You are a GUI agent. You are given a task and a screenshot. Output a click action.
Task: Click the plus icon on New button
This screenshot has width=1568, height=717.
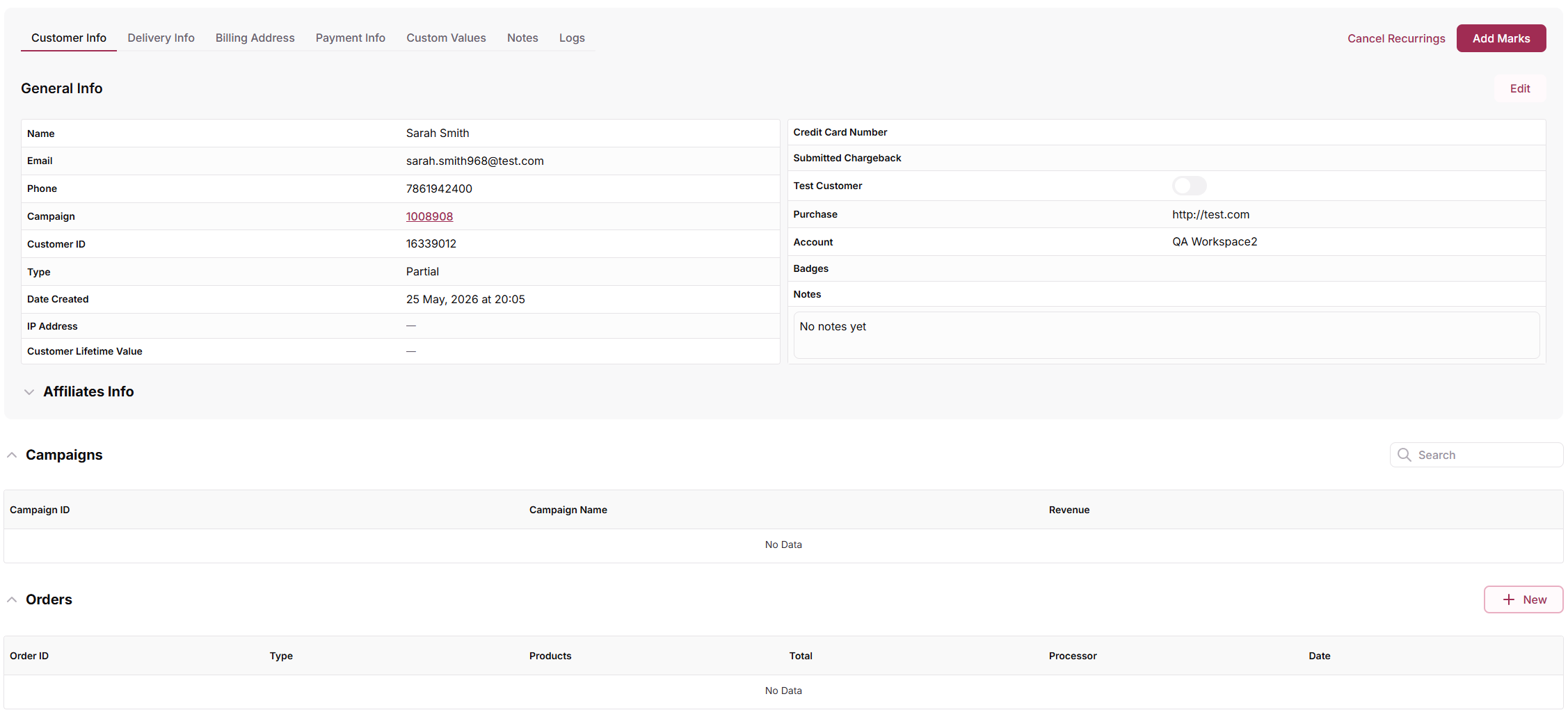pos(1508,600)
